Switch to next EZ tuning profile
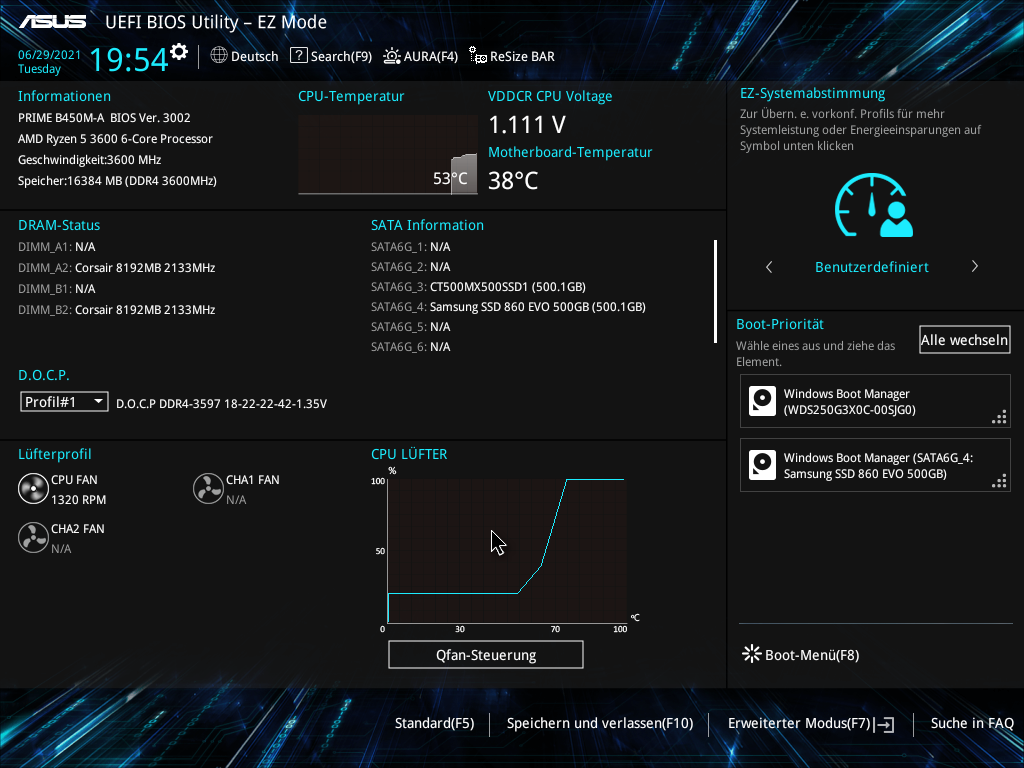Screen dimensions: 1024x768 point(974,266)
